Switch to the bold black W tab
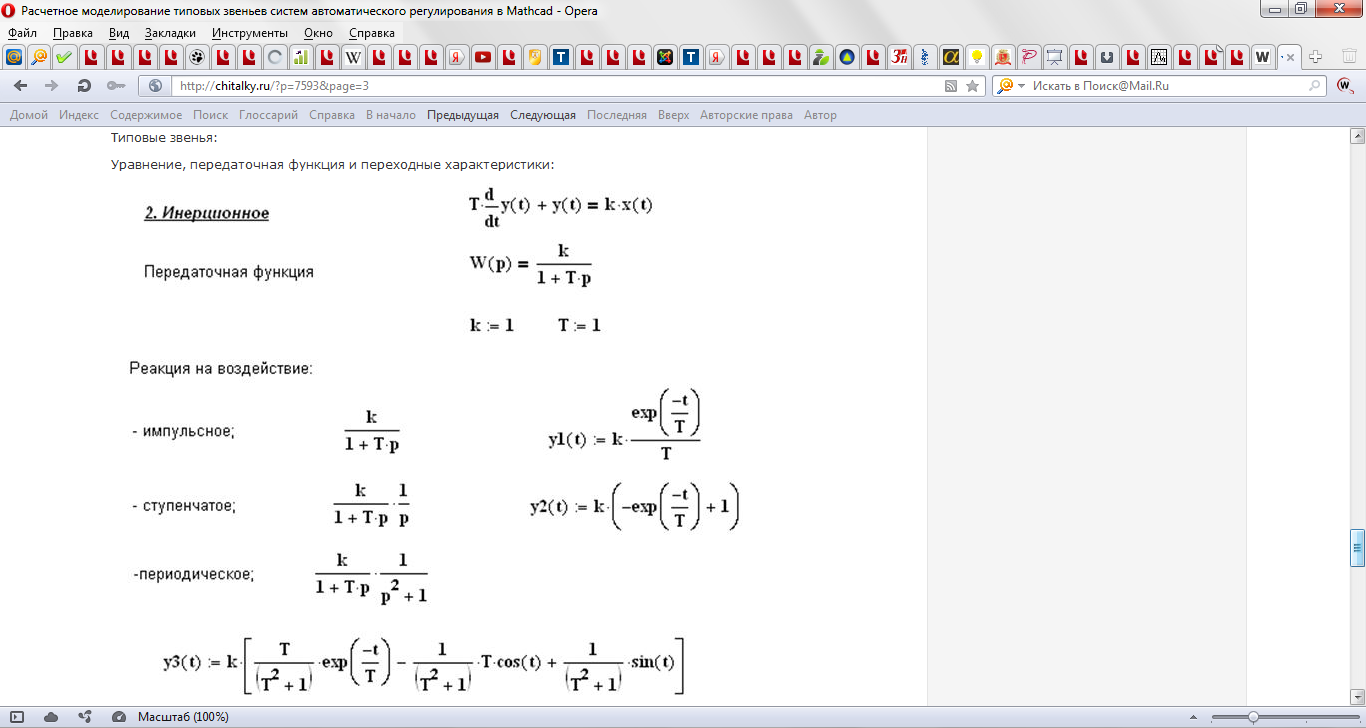Image resolution: width=1366 pixels, height=728 pixels. pyautogui.click(x=1262, y=56)
